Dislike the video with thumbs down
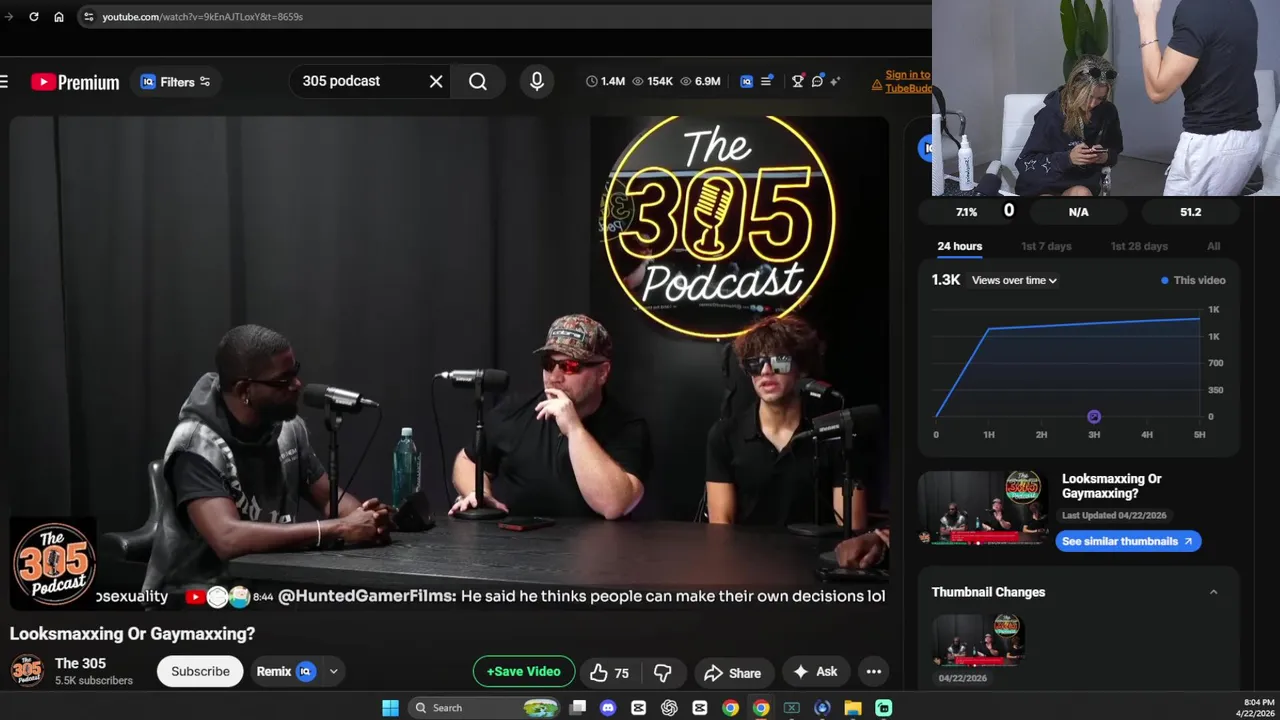Image resolution: width=1280 pixels, height=720 pixels. pyautogui.click(x=662, y=672)
